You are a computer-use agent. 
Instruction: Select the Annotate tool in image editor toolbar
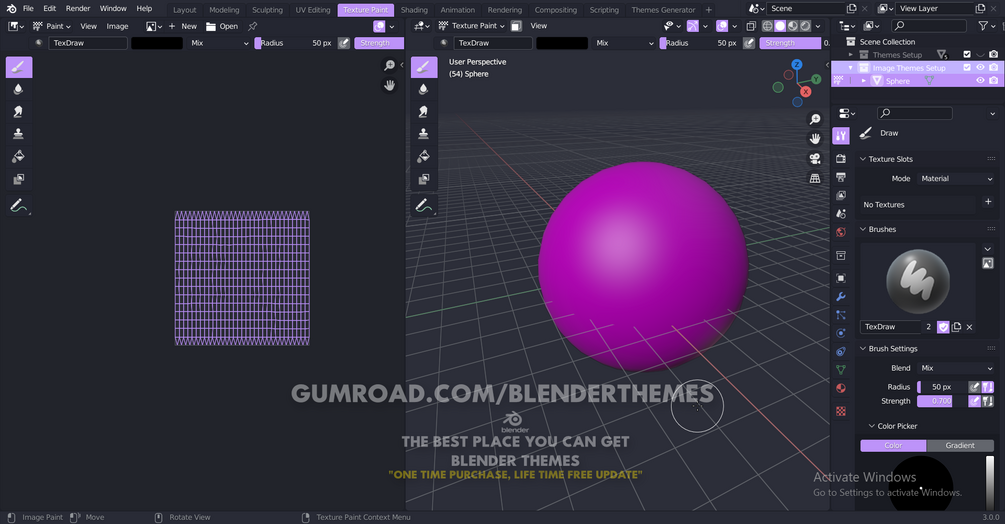click(x=19, y=206)
